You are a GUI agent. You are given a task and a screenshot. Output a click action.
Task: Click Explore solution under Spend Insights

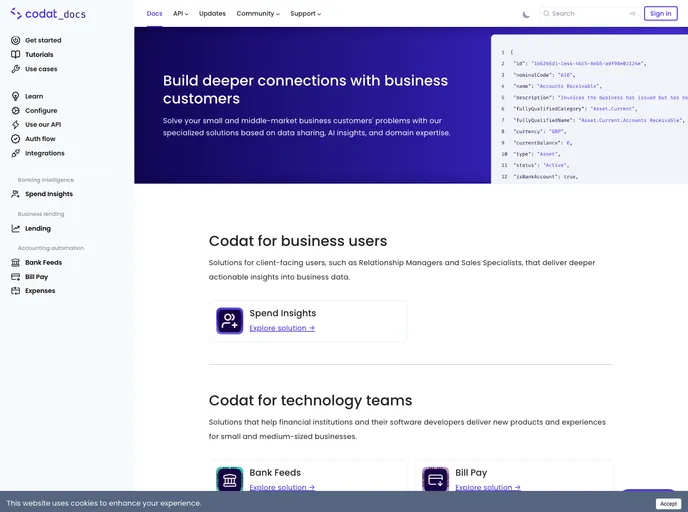point(282,328)
